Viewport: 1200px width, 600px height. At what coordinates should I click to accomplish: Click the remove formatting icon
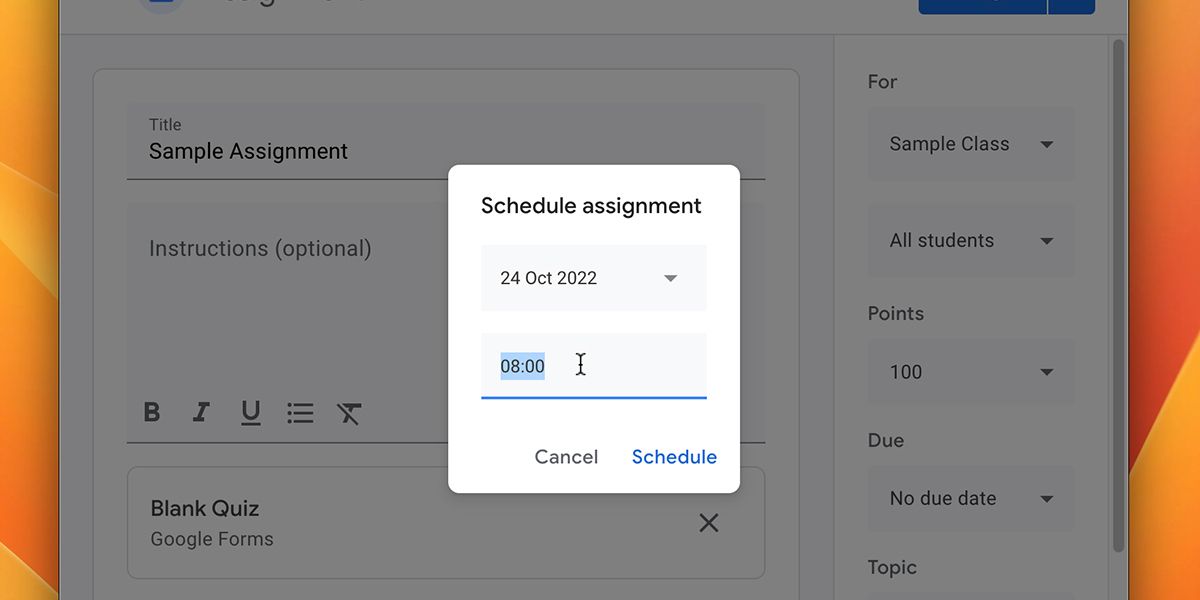[349, 412]
